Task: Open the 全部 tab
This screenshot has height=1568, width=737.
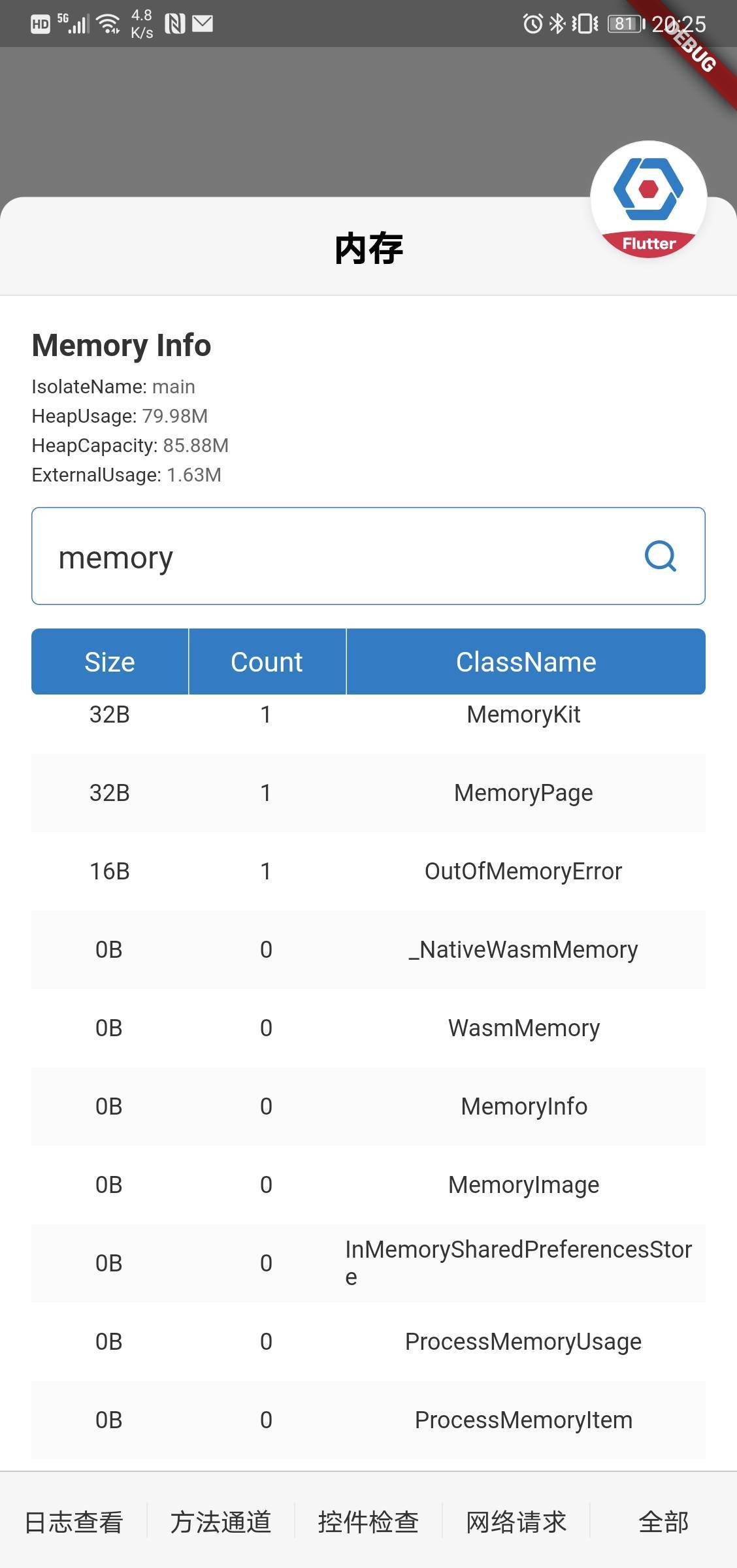Action: 663,1522
